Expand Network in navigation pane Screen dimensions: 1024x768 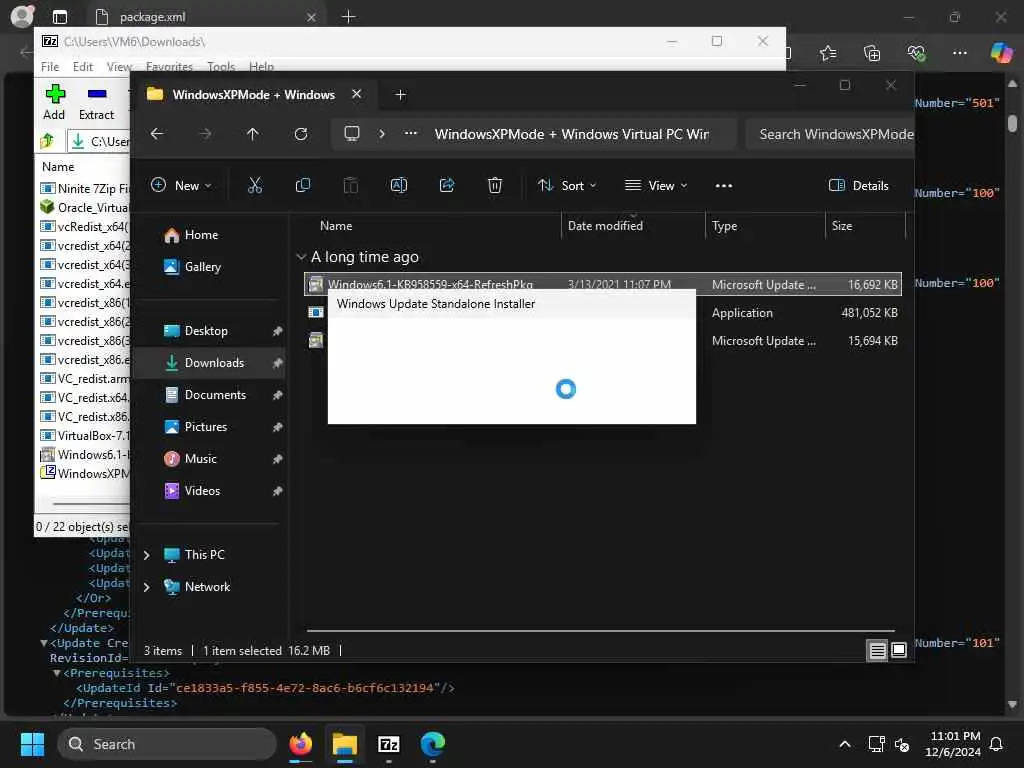146,587
